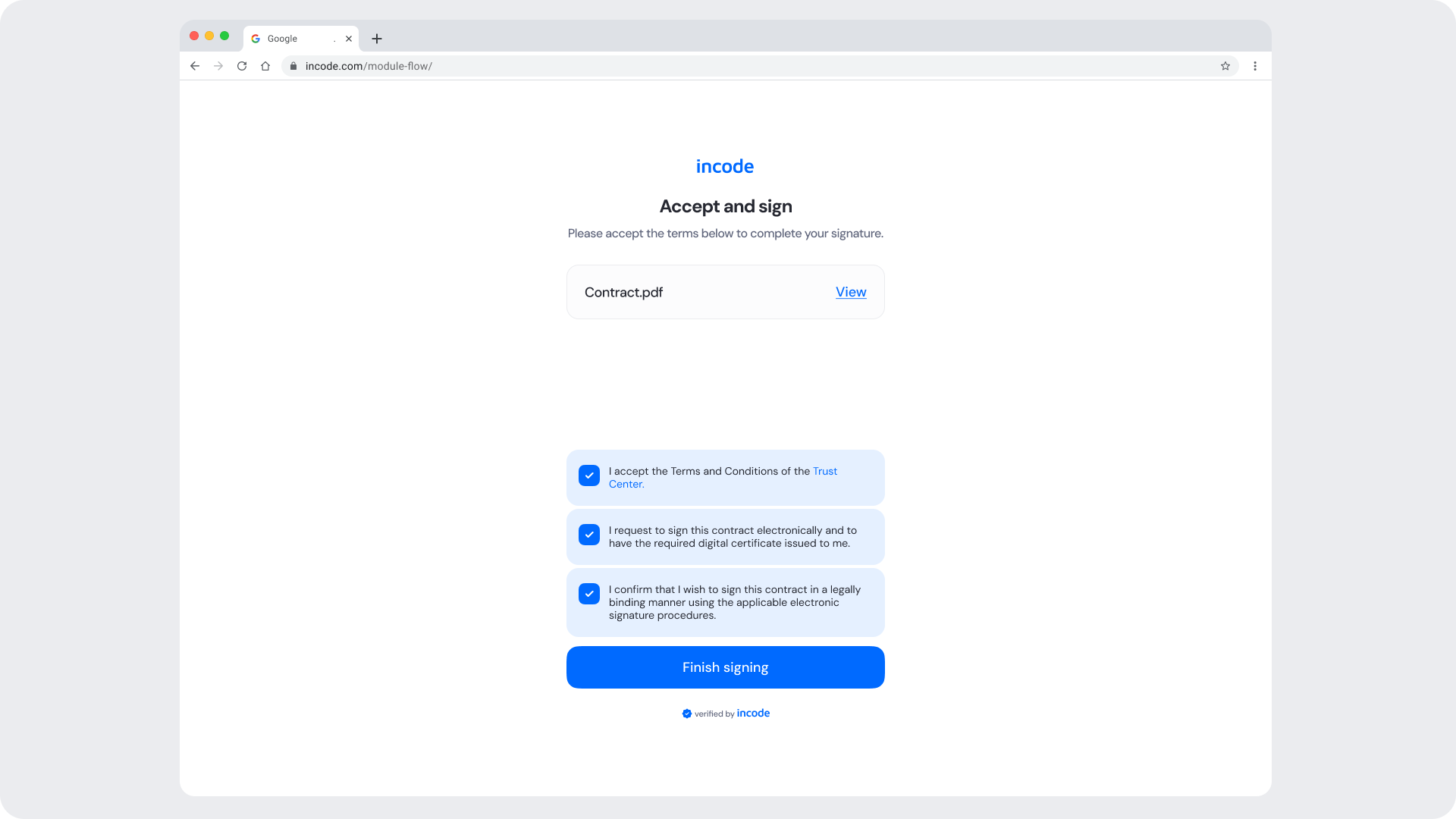Click the incode.com address bar

click(760, 66)
